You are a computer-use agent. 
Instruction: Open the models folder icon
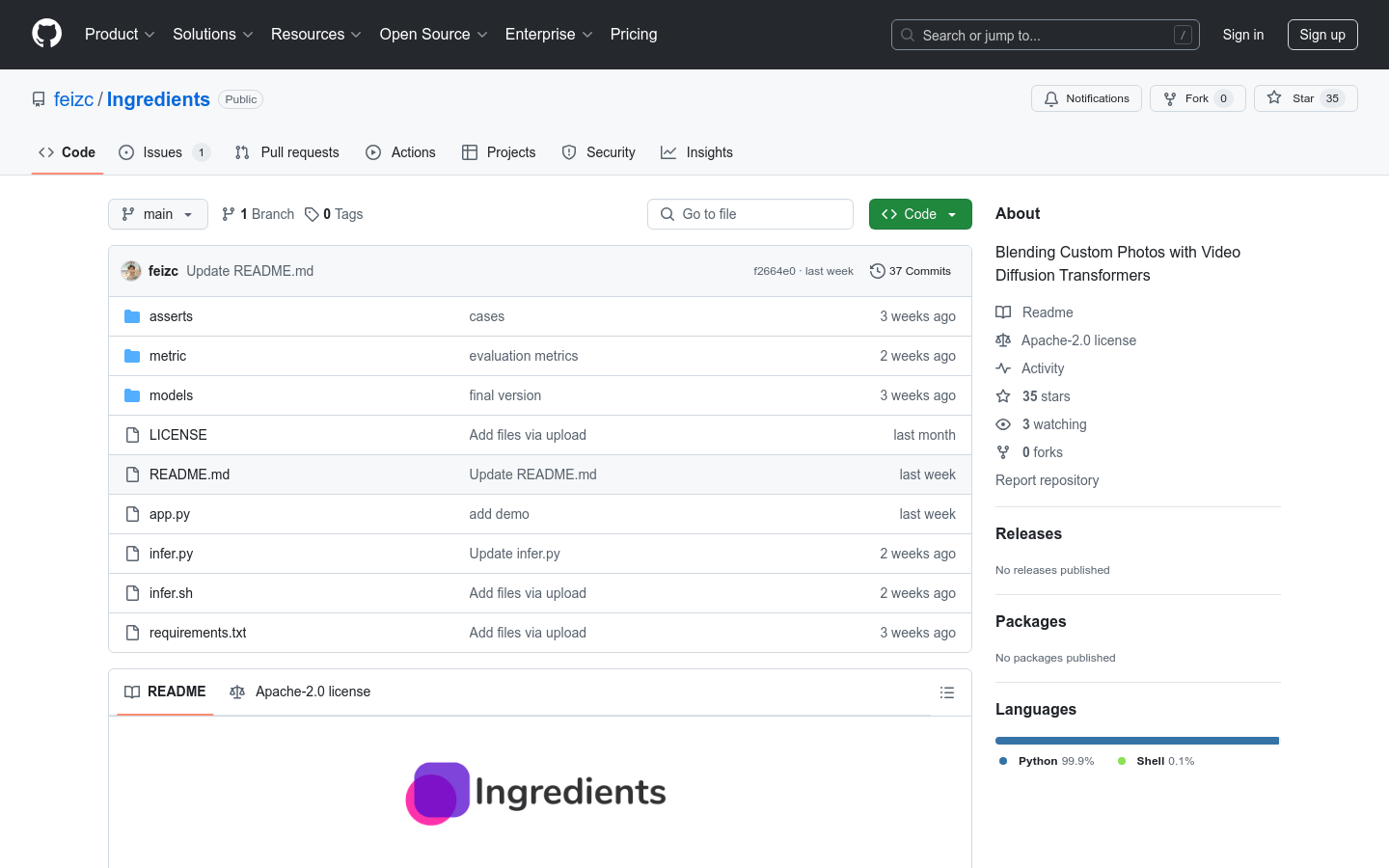tap(132, 395)
